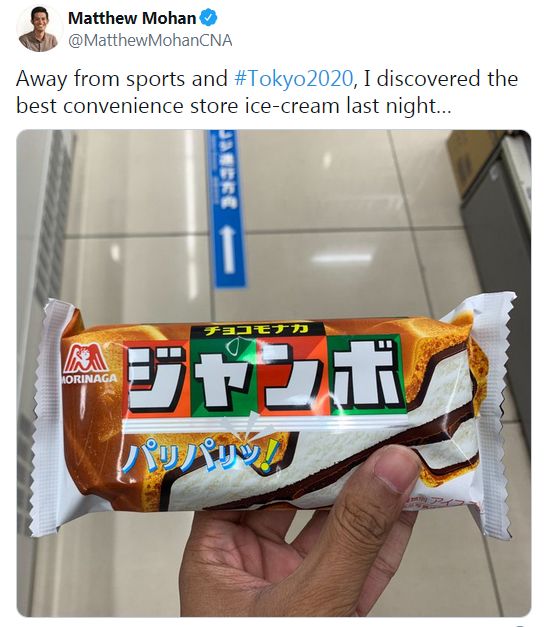The width and height of the screenshot is (546, 627).
Task: Click the large ジャンボ product lettering
Action: point(266,377)
